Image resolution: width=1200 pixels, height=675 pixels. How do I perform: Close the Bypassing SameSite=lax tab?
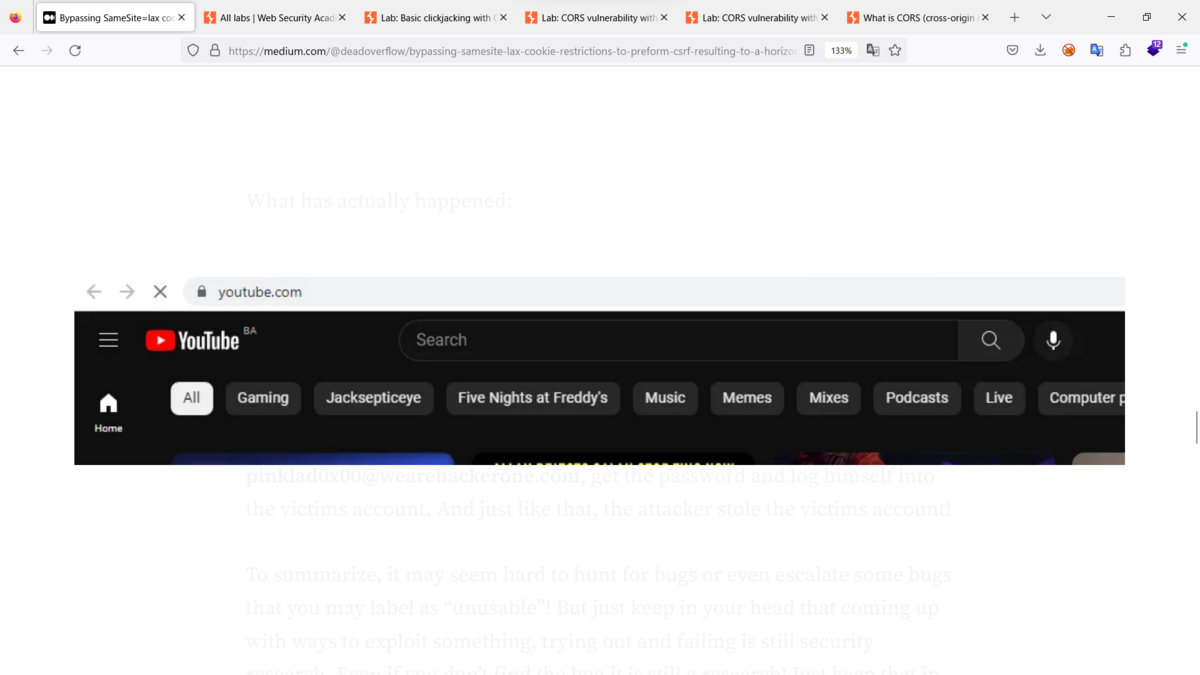181,17
